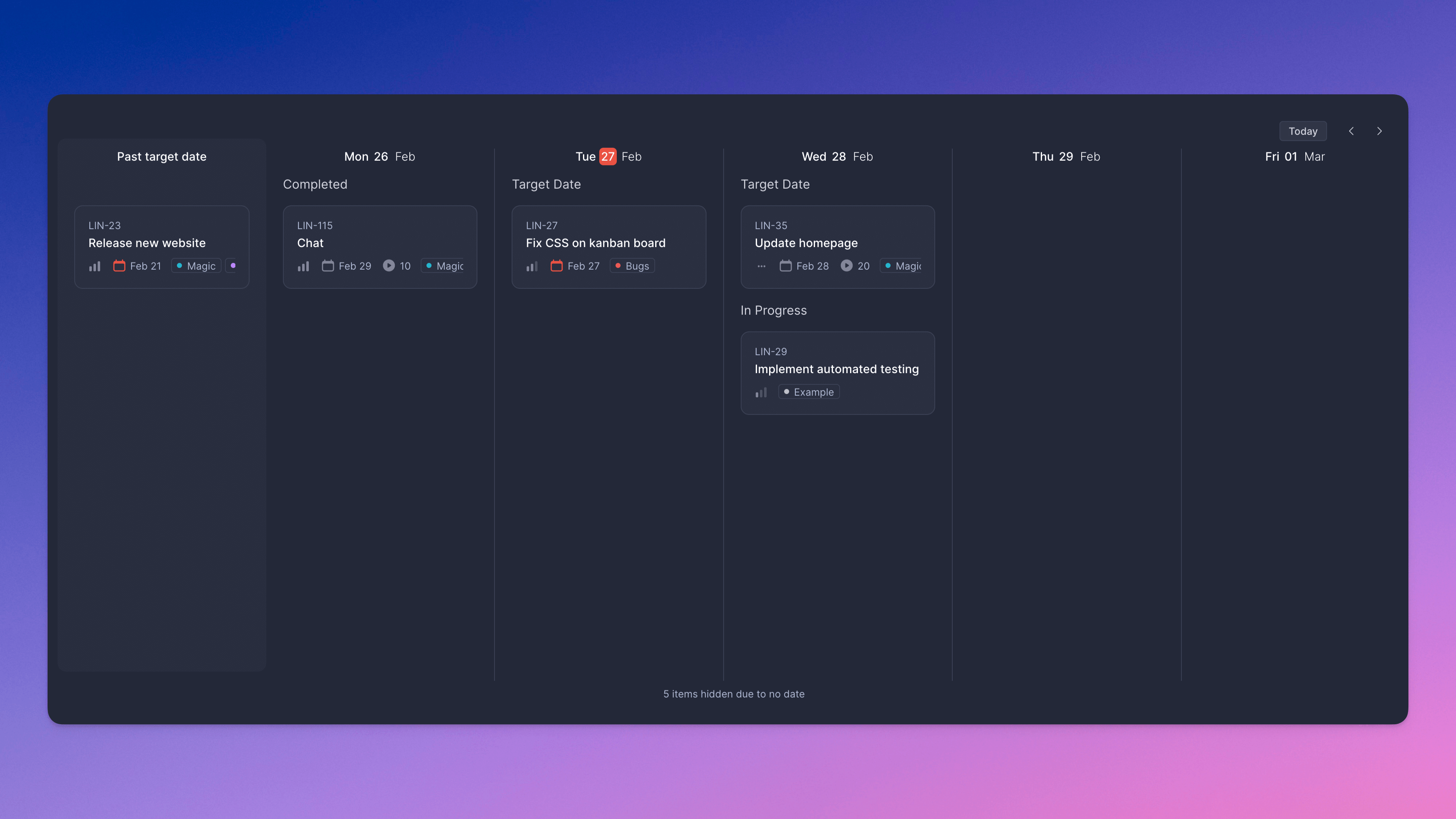Click Feb 21 due date on LIN-23
Image resolution: width=1456 pixels, height=819 pixels.
pyautogui.click(x=146, y=265)
